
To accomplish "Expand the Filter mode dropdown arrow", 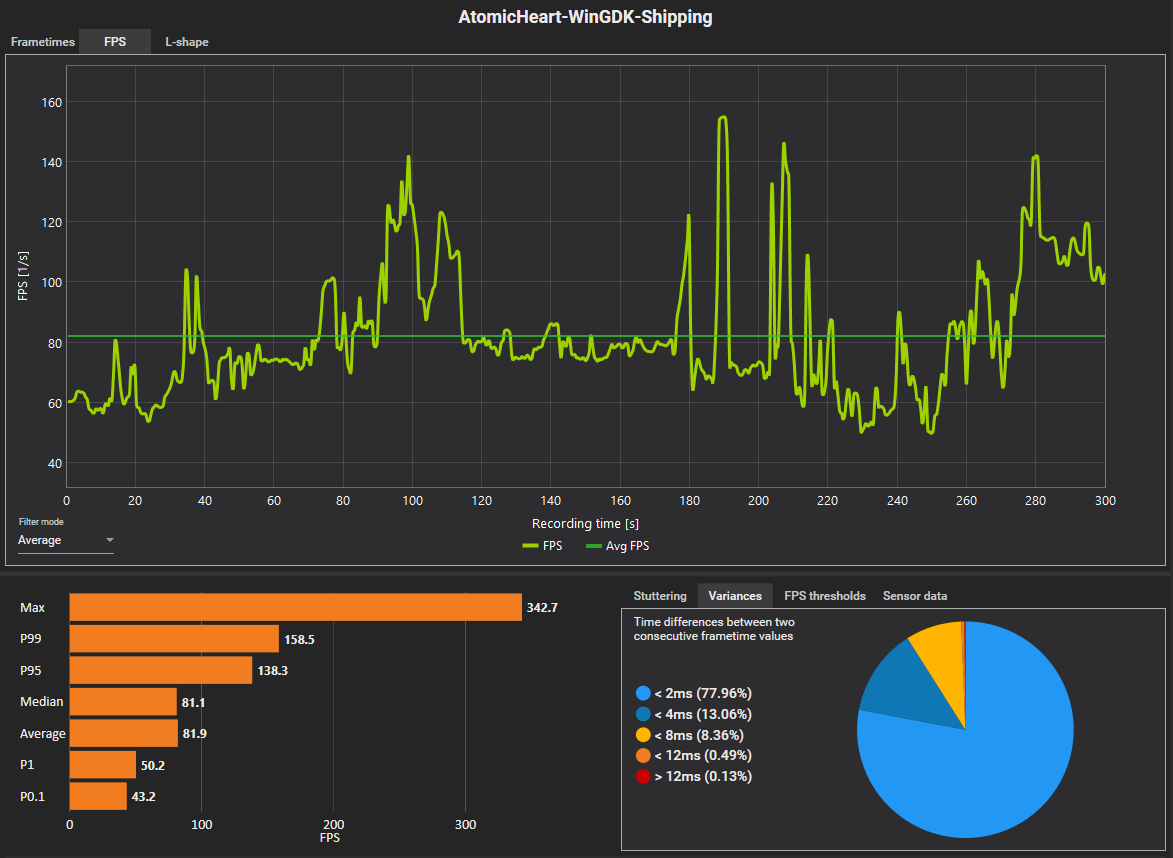I will click(x=109, y=540).
